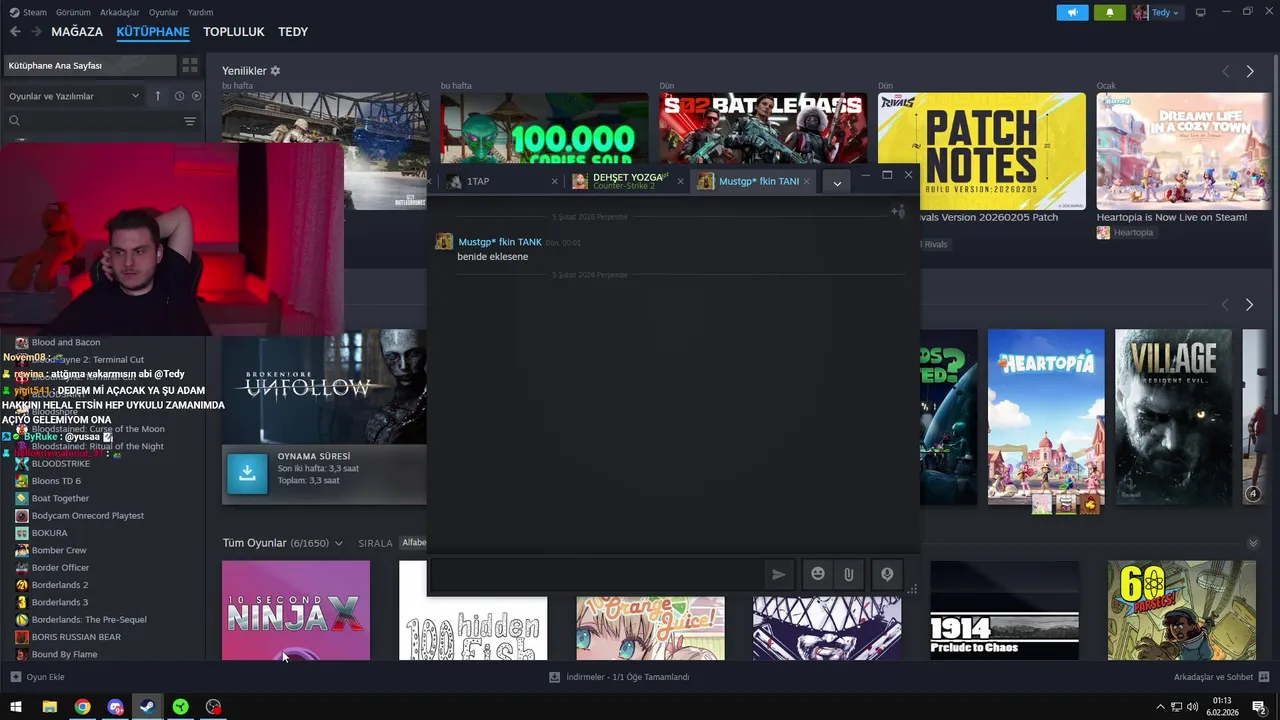Open the Oyunlar ve Yazılımlar filter dropdown
Image resolution: width=1280 pixels, height=720 pixels.
point(74,96)
